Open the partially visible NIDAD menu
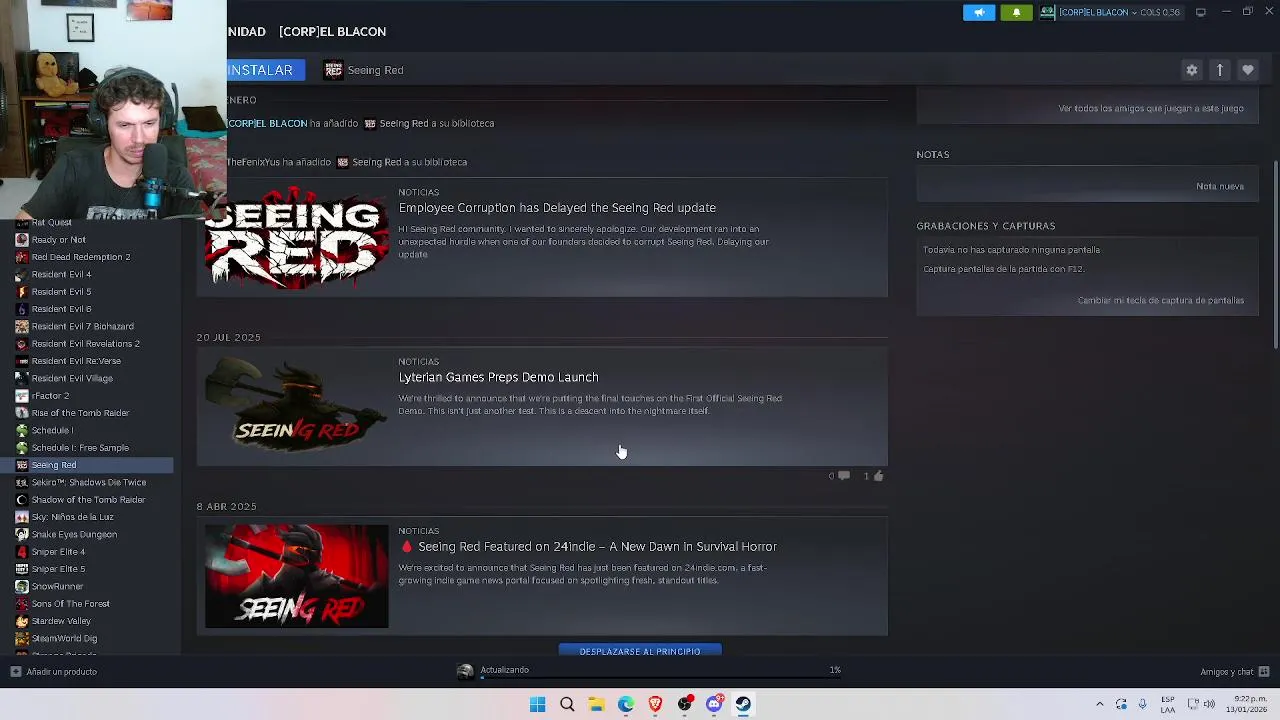The height and width of the screenshot is (720, 1280). click(246, 31)
